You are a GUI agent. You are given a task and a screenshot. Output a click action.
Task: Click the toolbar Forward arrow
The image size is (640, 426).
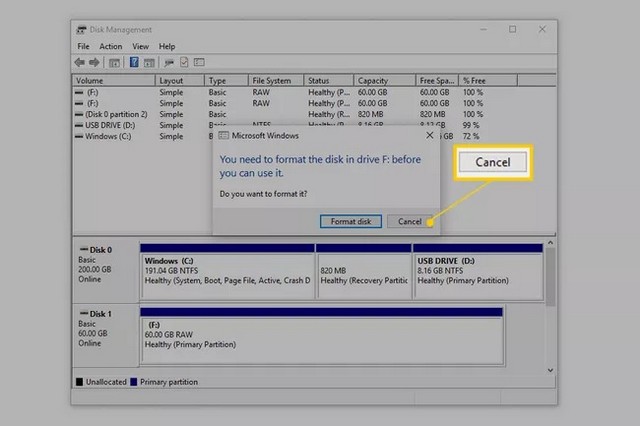tap(94, 62)
